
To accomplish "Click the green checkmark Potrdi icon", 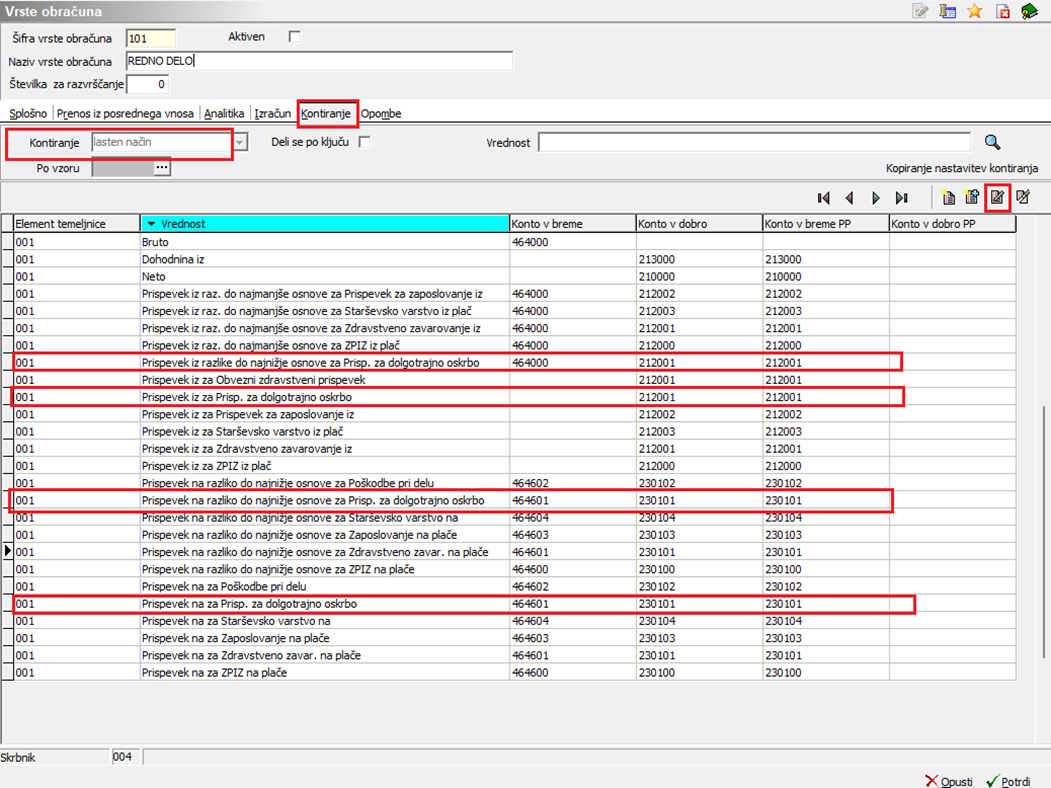I will (x=992, y=781).
